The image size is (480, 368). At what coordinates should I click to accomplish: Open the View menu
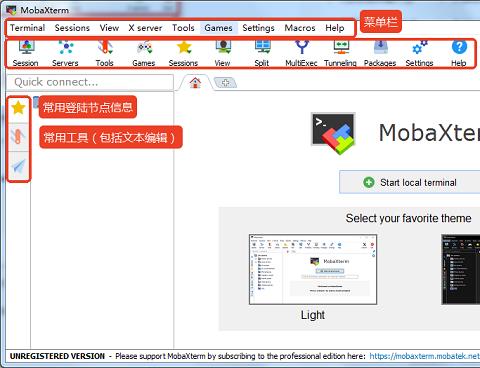click(109, 28)
